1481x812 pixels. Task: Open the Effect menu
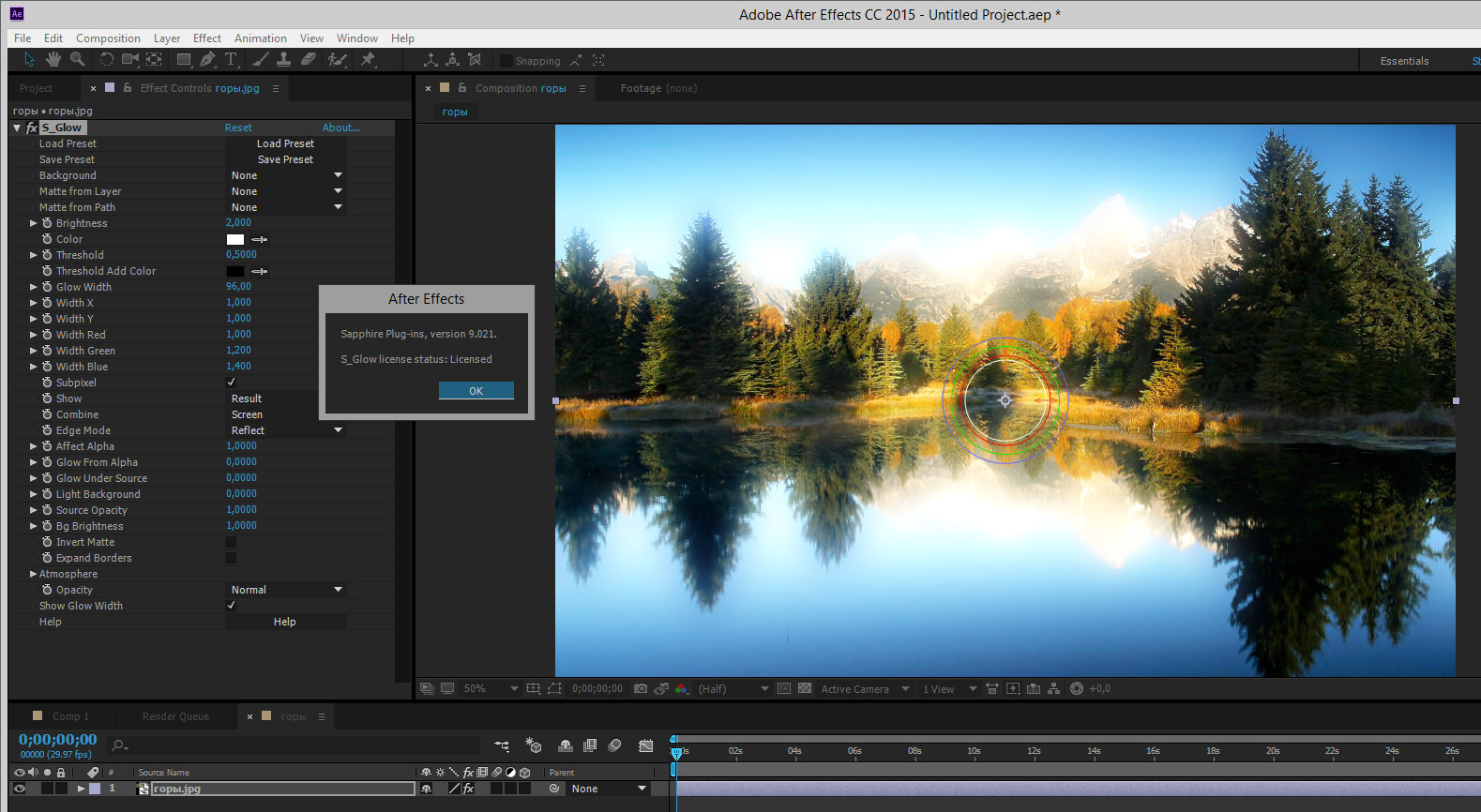coord(207,38)
